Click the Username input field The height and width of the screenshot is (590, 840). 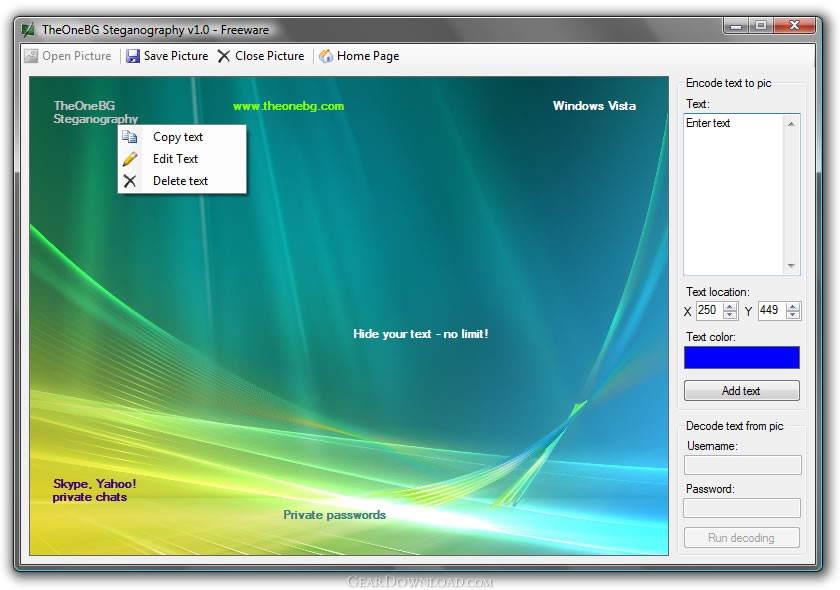pyautogui.click(x=742, y=465)
